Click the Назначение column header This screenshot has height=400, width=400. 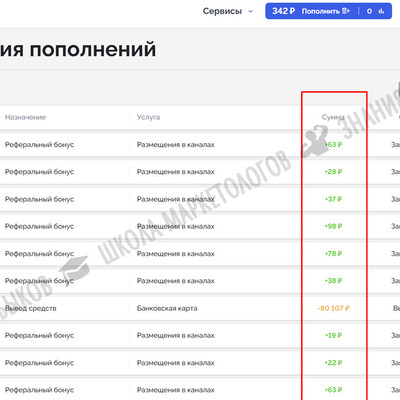25,117
